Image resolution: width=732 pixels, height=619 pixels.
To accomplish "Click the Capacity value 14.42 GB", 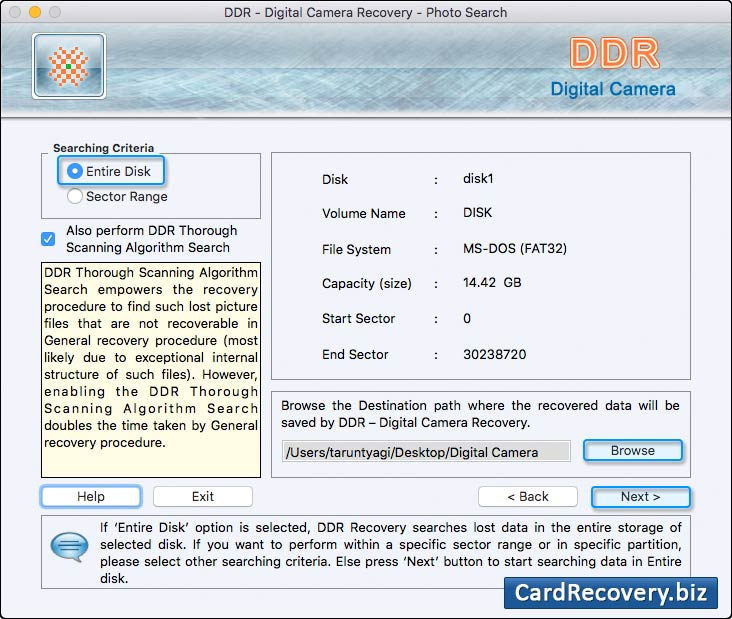I will (492, 282).
